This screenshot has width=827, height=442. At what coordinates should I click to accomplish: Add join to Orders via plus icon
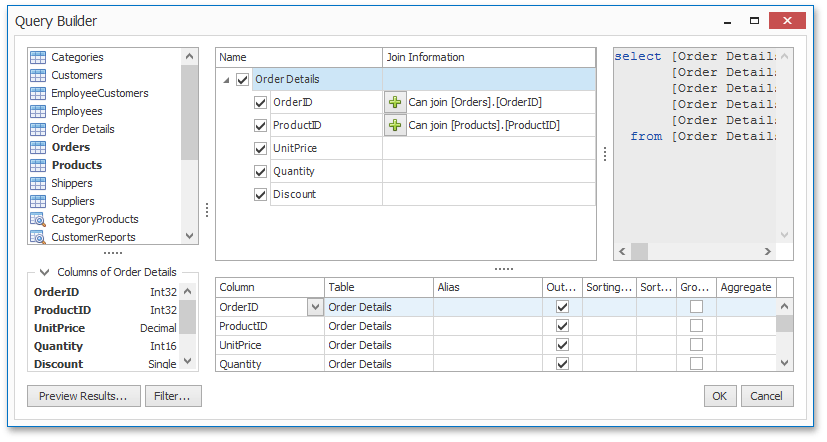pos(395,102)
